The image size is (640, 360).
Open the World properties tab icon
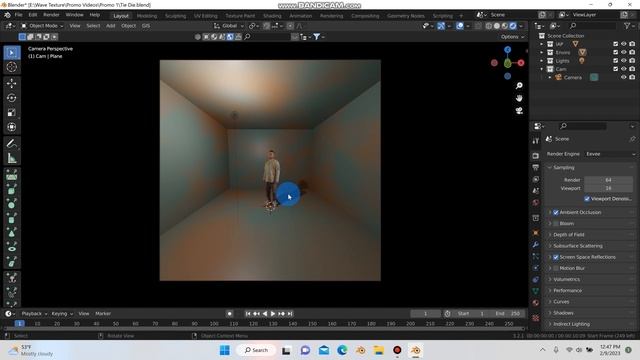click(x=536, y=202)
